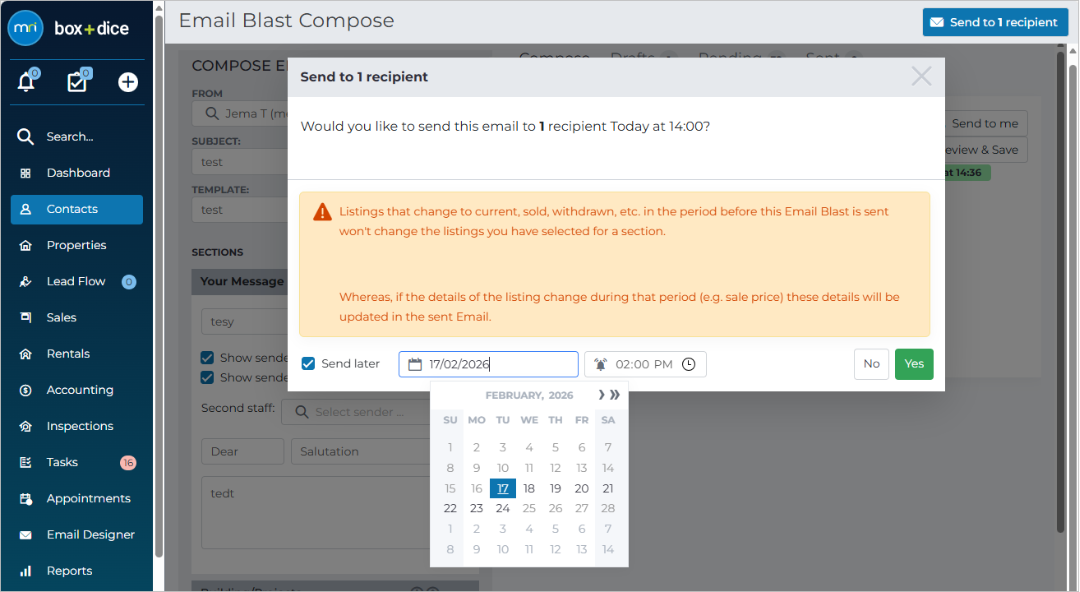Open the Second staff sender selector

click(358, 411)
